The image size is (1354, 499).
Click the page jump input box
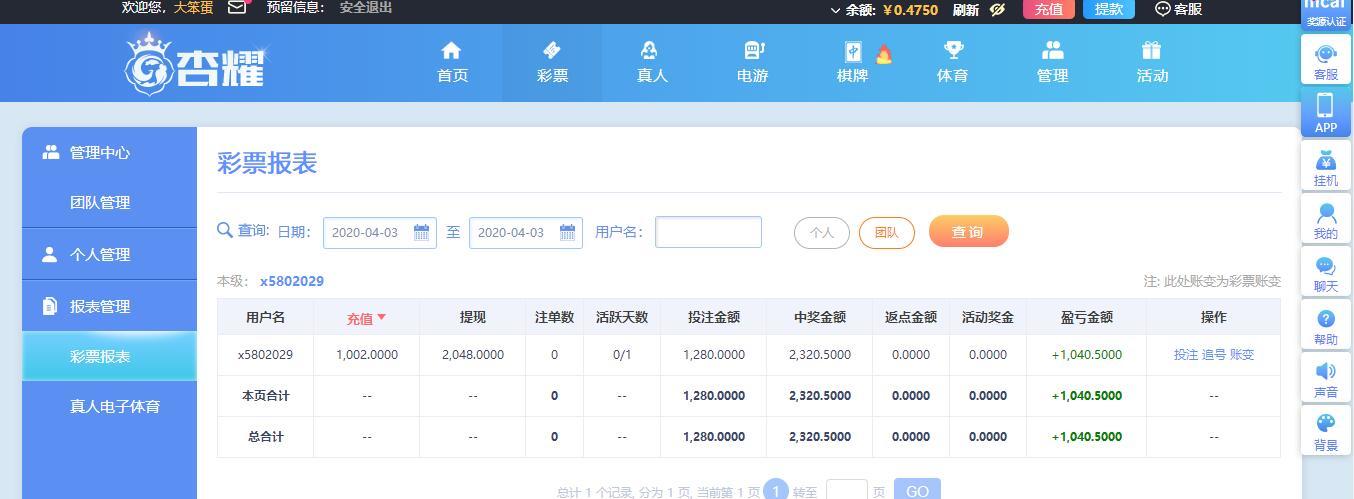(847, 491)
